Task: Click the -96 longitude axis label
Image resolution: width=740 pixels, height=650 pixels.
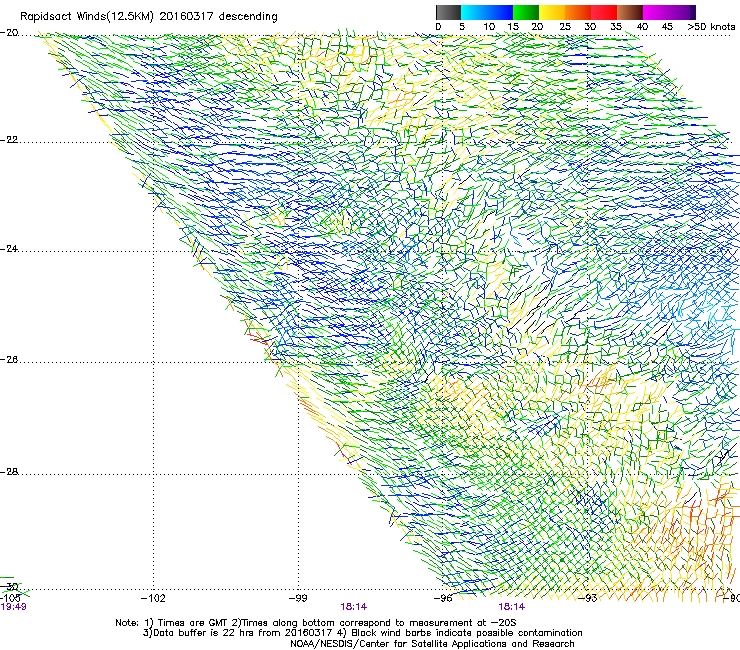Action: pos(443,599)
